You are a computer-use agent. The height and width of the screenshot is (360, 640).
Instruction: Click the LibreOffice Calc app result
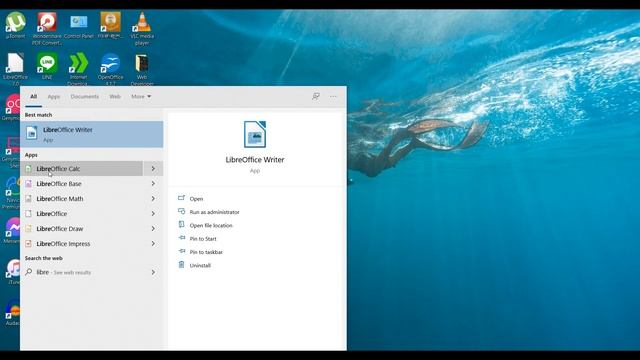coord(82,169)
